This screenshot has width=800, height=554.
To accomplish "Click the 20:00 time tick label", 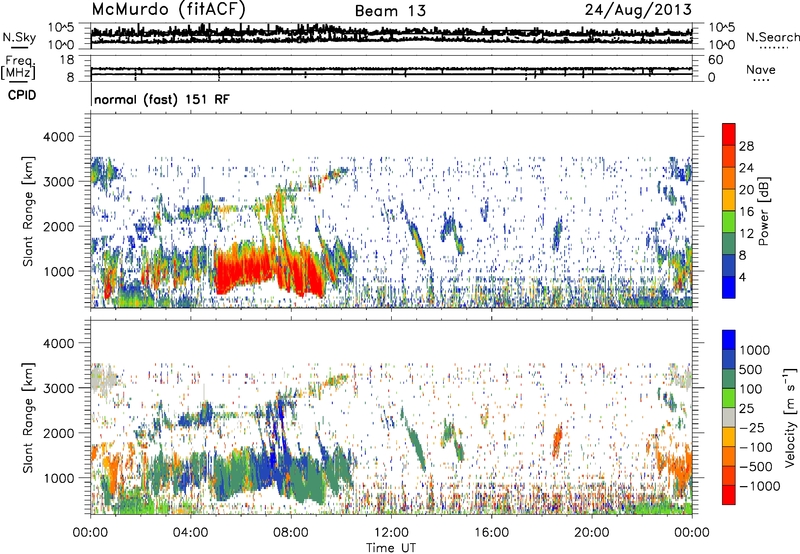I will tap(591, 533).
